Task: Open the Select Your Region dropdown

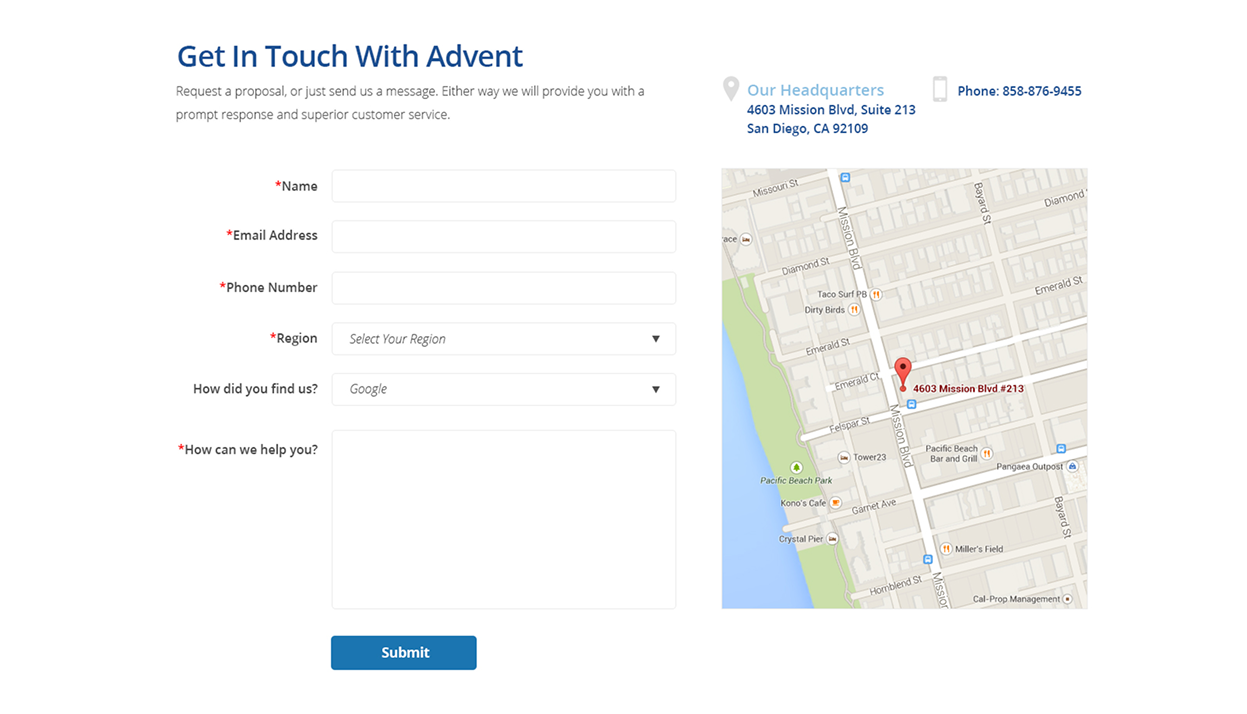Action: click(503, 339)
